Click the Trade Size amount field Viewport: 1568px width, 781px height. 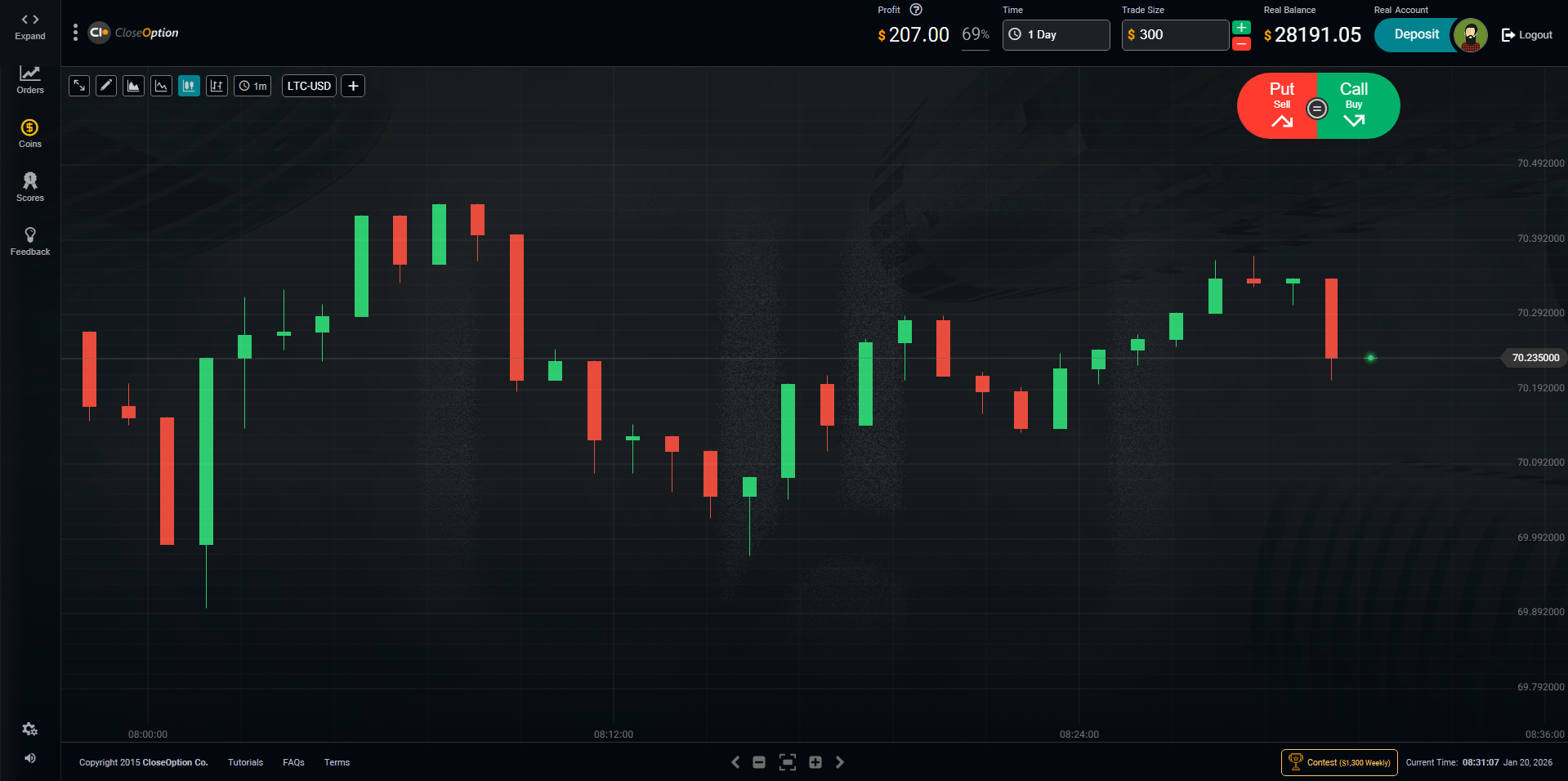tap(1175, 35)
